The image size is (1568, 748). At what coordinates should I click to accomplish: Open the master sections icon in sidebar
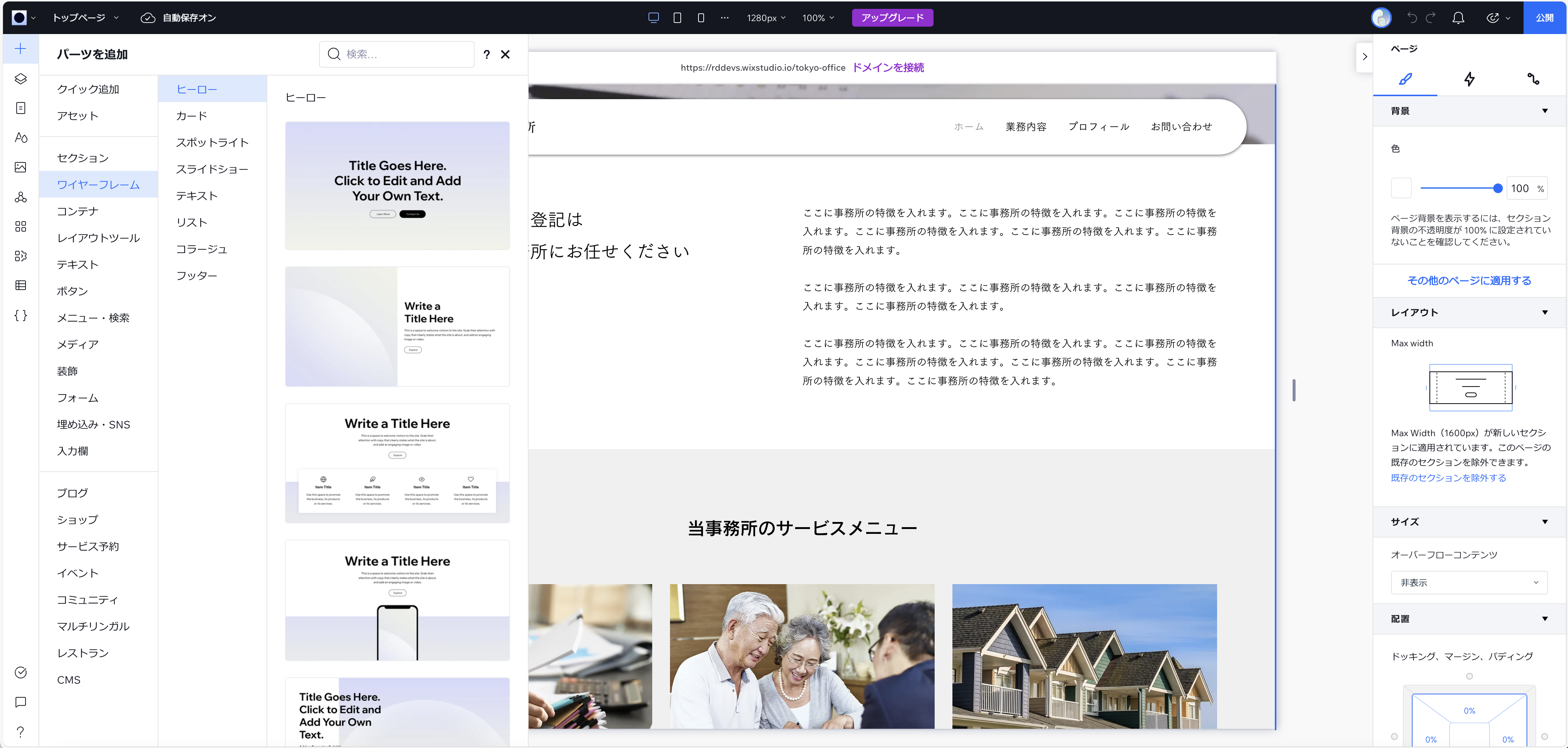click(x=21, y=197)
